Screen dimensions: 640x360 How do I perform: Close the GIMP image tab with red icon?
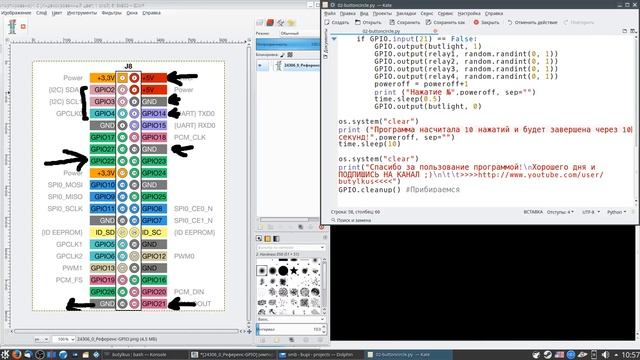coord(23,27)
